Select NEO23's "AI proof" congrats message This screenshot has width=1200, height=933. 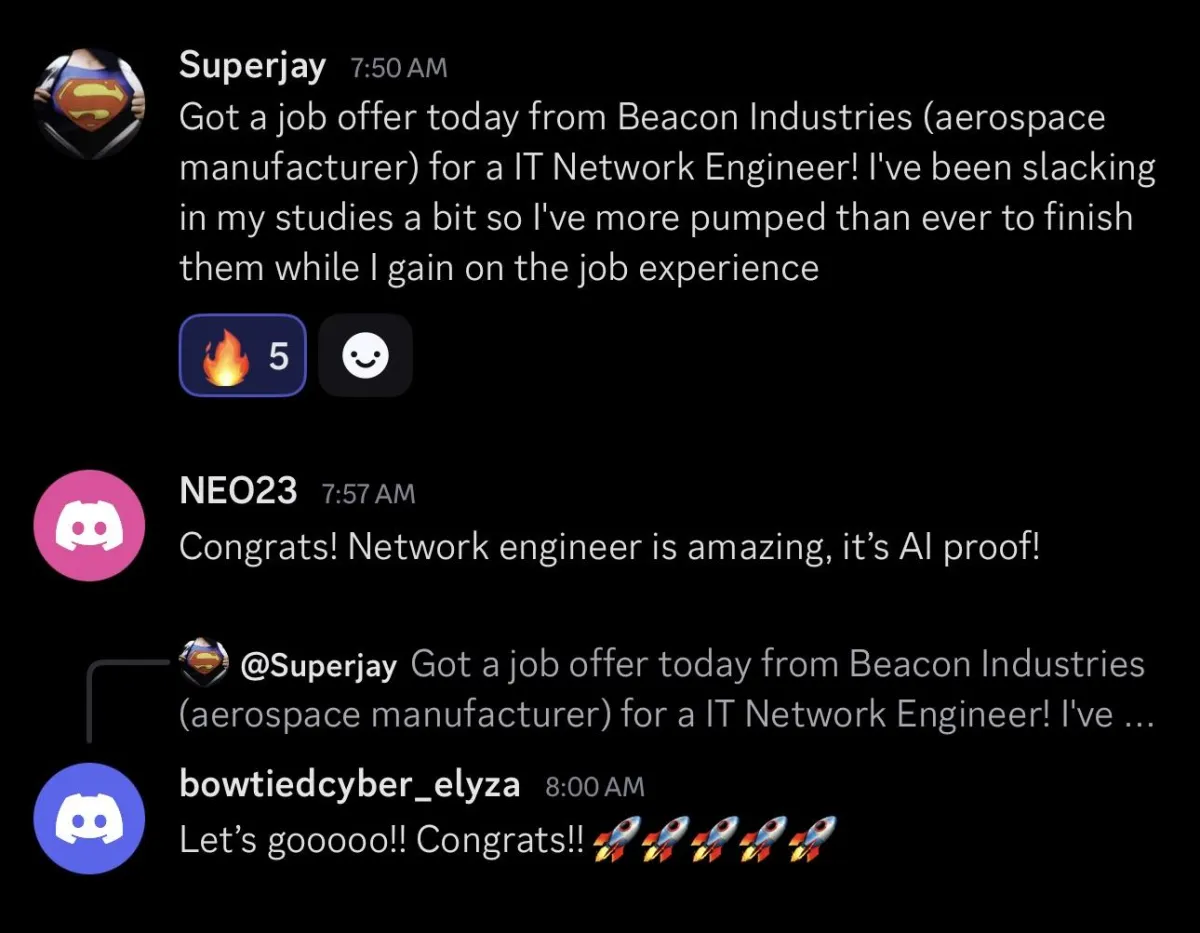pyautogui.click(x=609, y=547)
